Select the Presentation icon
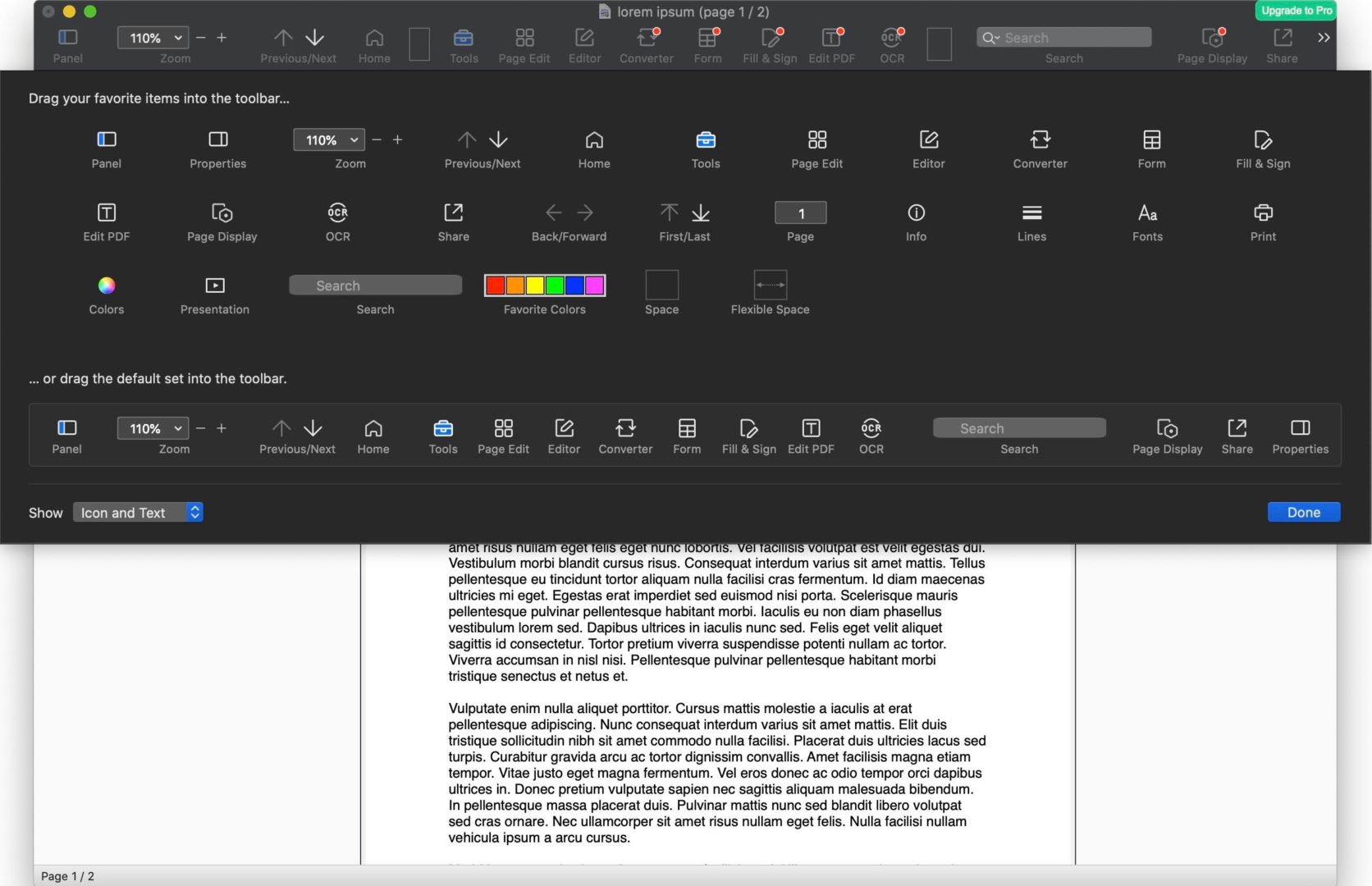 point(214,285)
